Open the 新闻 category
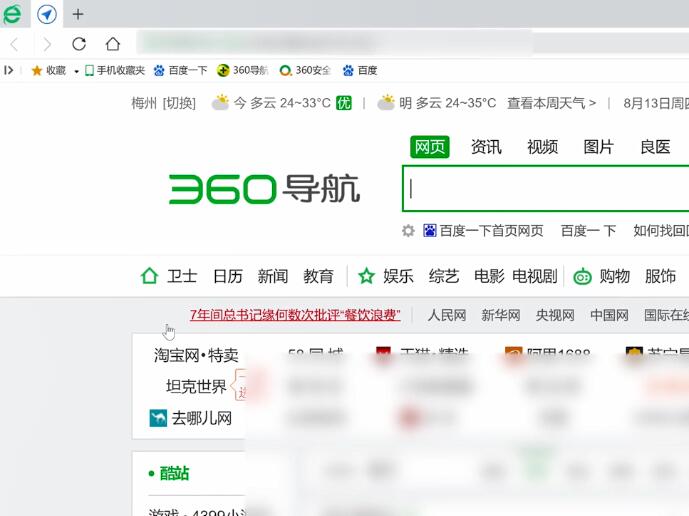The width and height of the screenshot is (689, 516). (273, 276)
